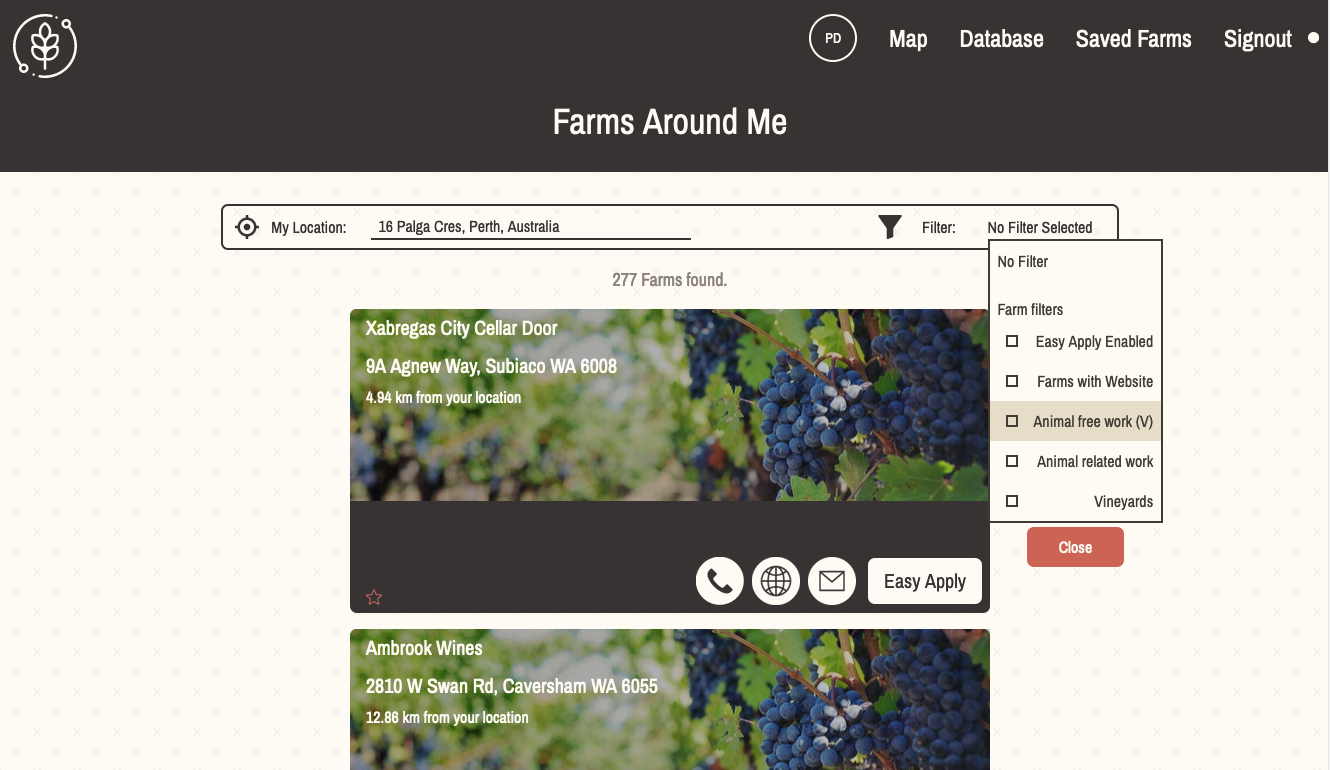Choose the No Filter option

click(1023, 261)
